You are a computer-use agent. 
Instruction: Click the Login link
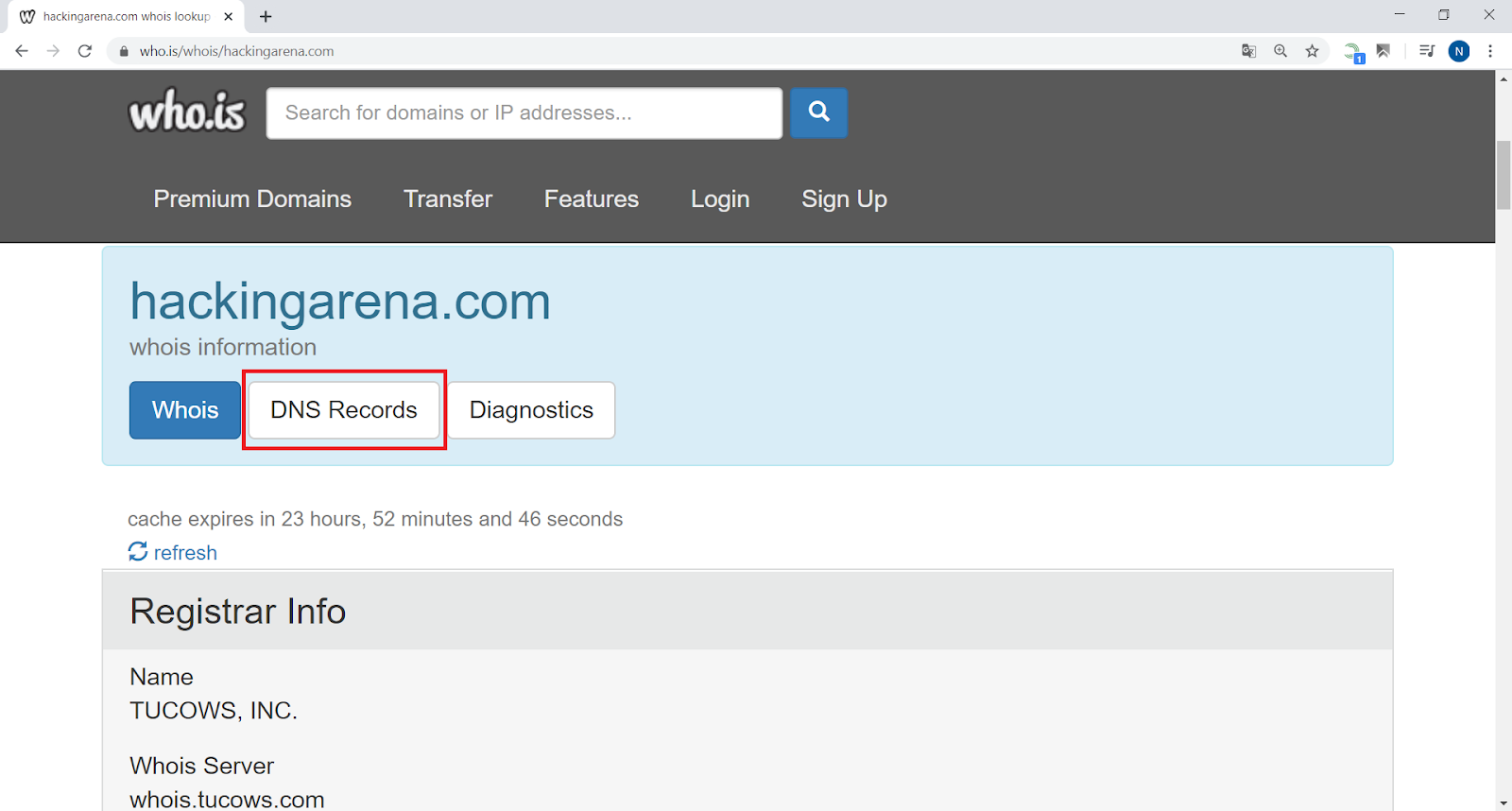tap(720, 199)
